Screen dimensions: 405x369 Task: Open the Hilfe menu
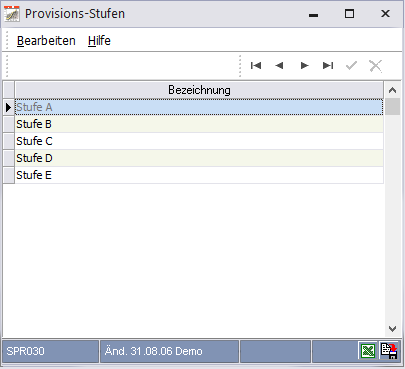point(99,41)
